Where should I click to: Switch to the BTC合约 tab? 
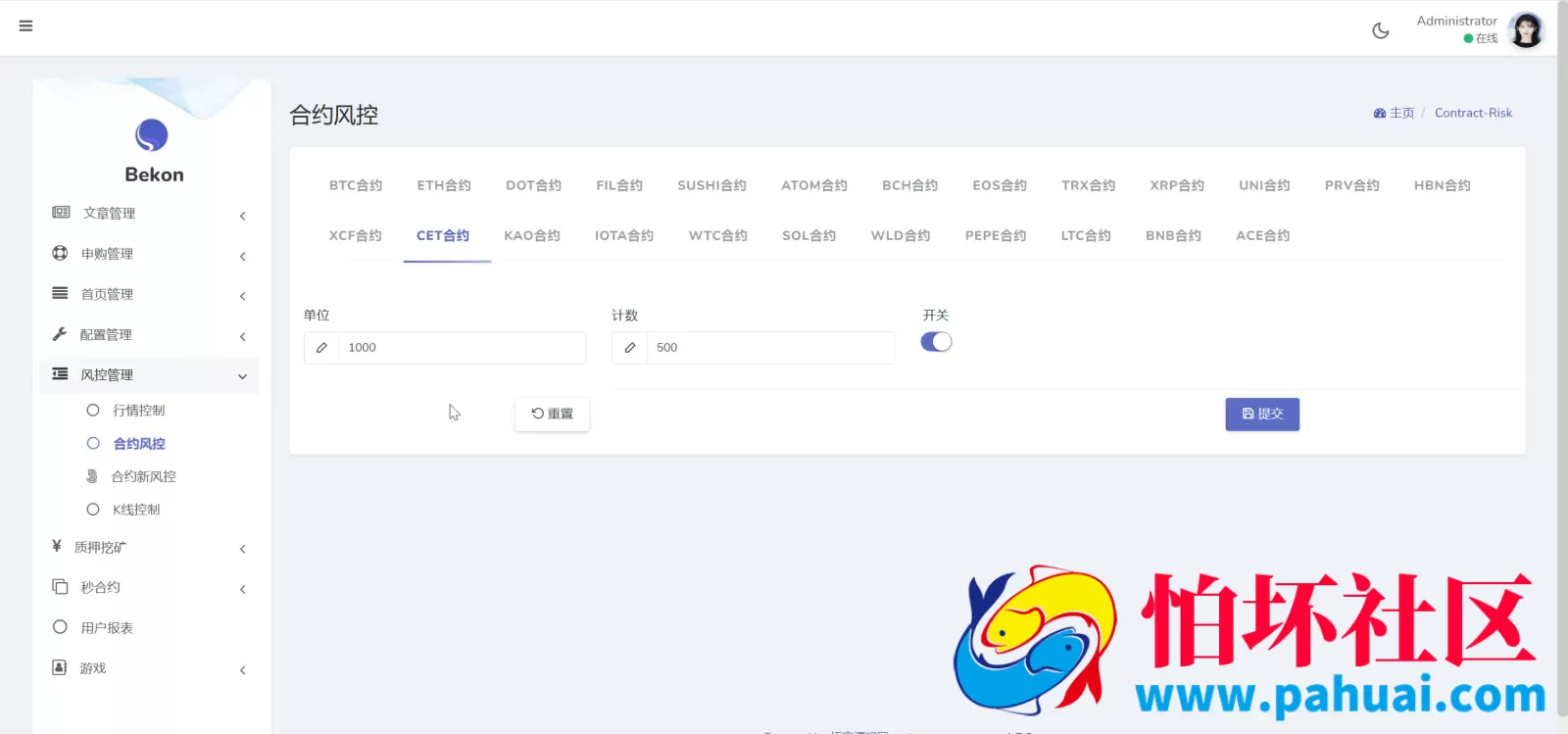(356, 185)
